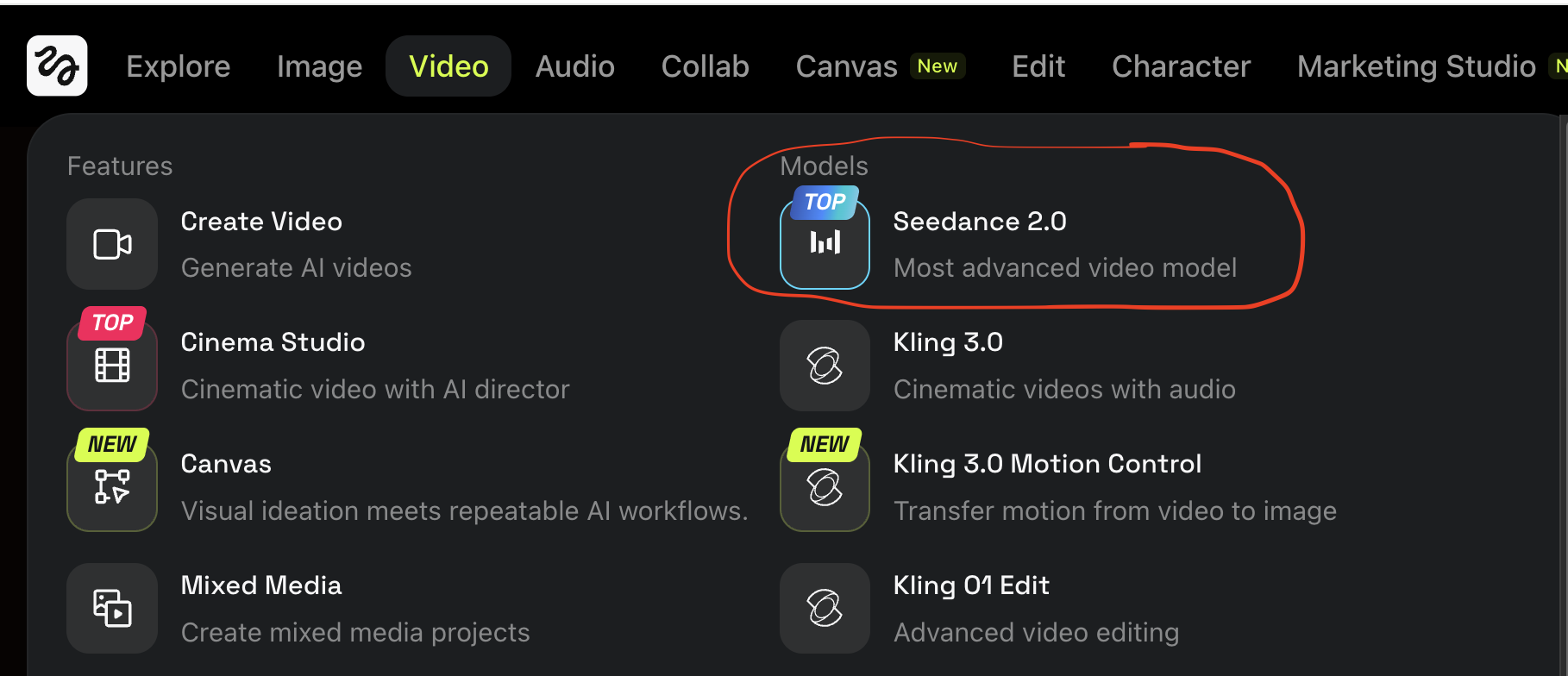1568x676 pixels.
Task: Open Cinema Studio feature link
Action: [273, 342]
